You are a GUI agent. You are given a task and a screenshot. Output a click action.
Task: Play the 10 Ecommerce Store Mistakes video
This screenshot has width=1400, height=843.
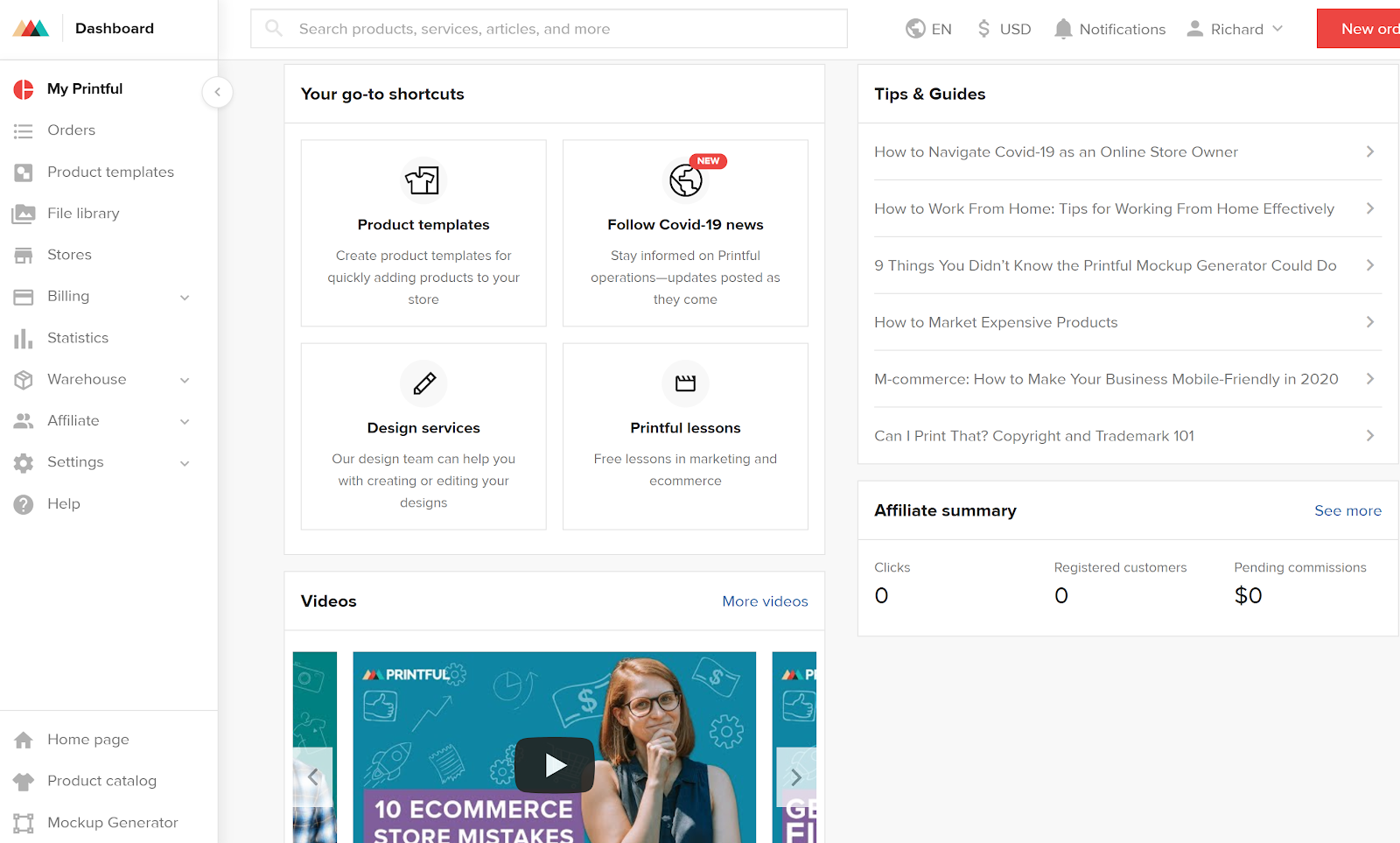click(554, 765)
